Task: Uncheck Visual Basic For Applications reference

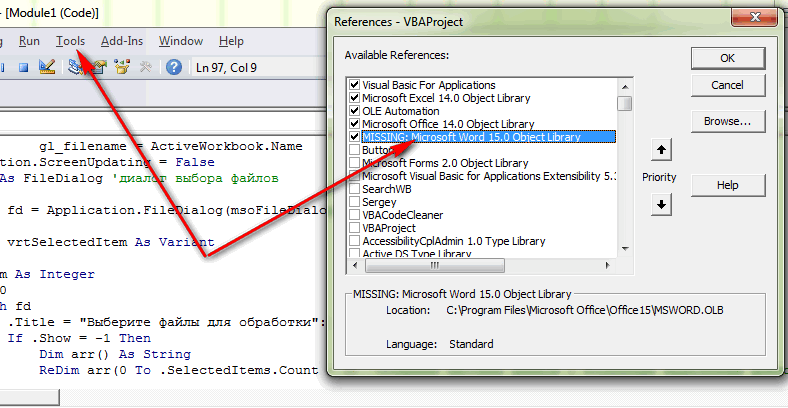Action: tap(354, 85)
